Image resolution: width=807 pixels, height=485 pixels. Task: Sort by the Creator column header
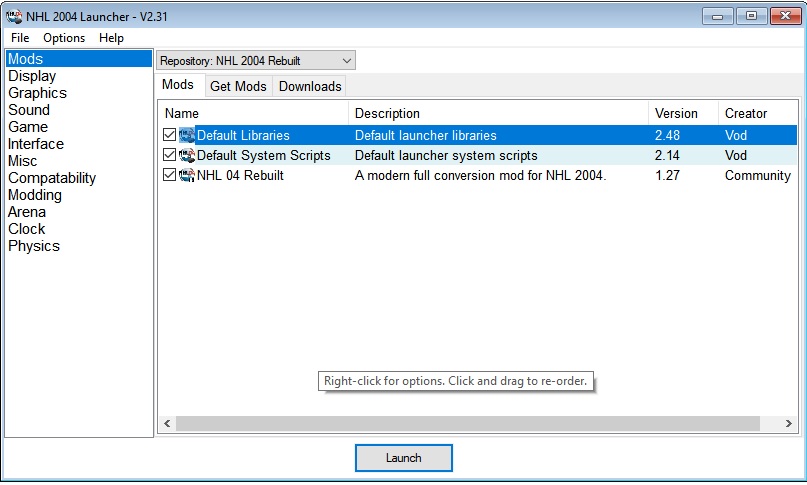click(x=758, y=113)
